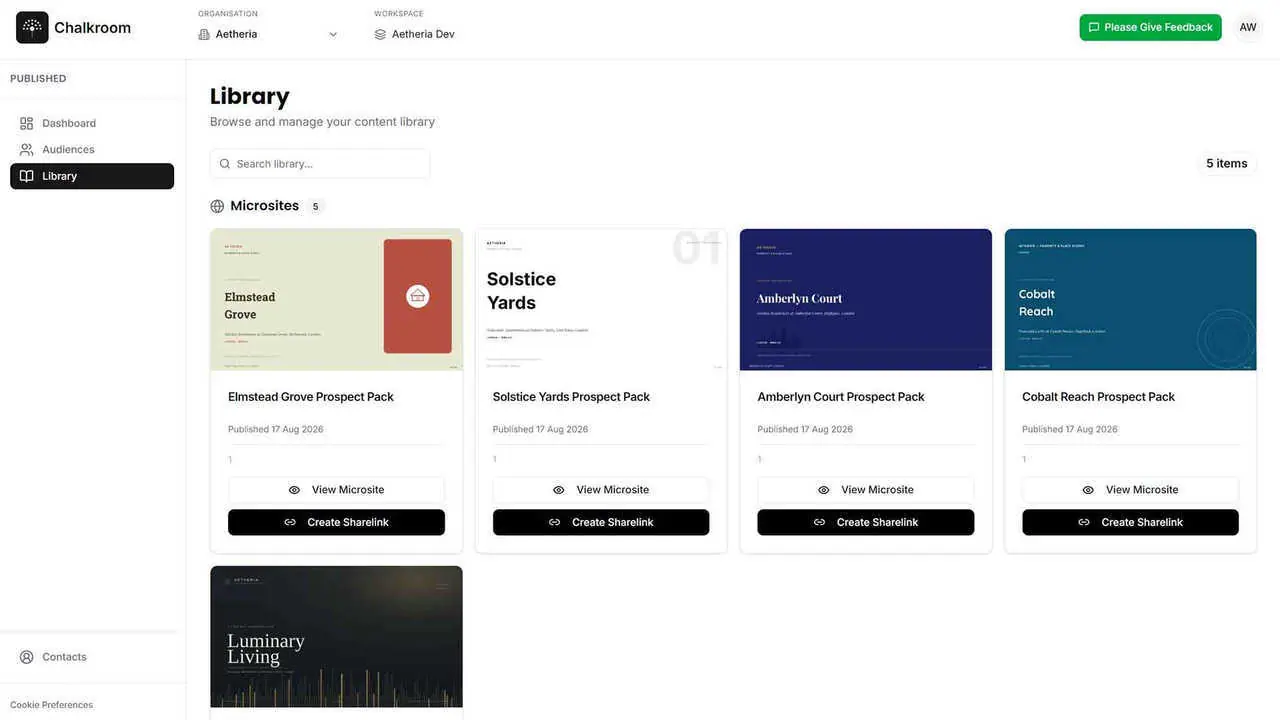Open Audiences in the sidebar

pyautogui.click(x=92, y=149)
